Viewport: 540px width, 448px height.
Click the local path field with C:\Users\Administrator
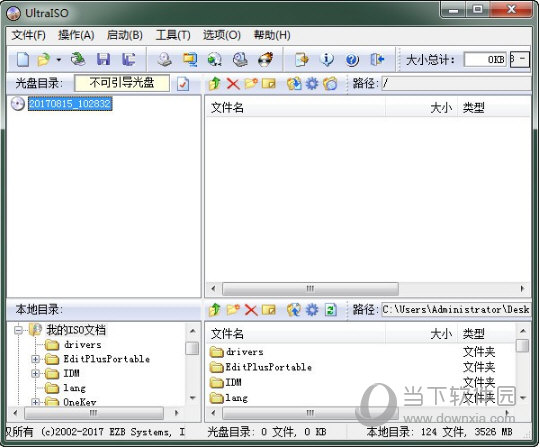pos(456,310)
